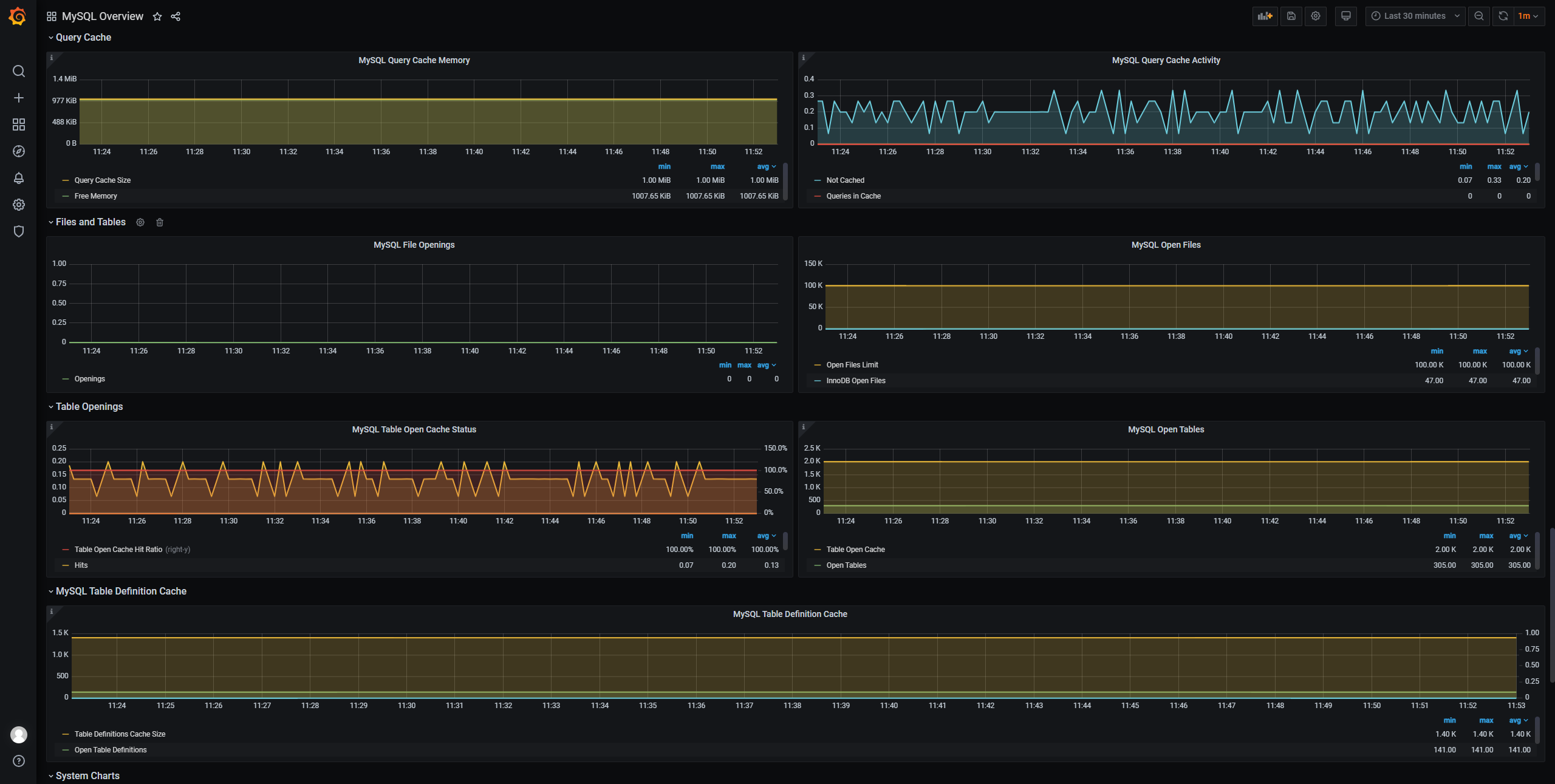
Task: Collapse the Table Openings row
Action: click(x=89, y=407)
